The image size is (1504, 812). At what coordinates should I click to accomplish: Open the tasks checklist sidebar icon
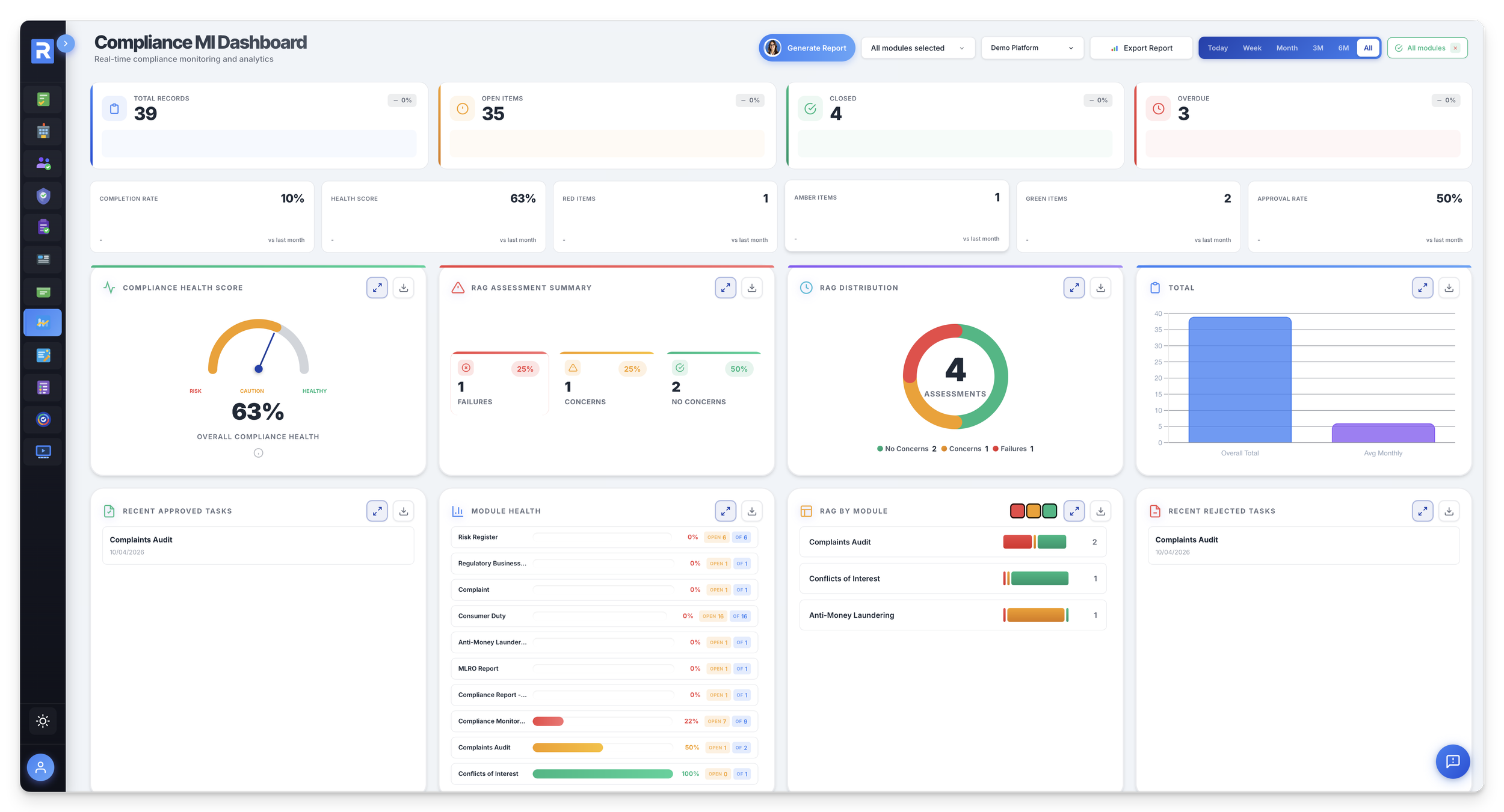(42, 98)
